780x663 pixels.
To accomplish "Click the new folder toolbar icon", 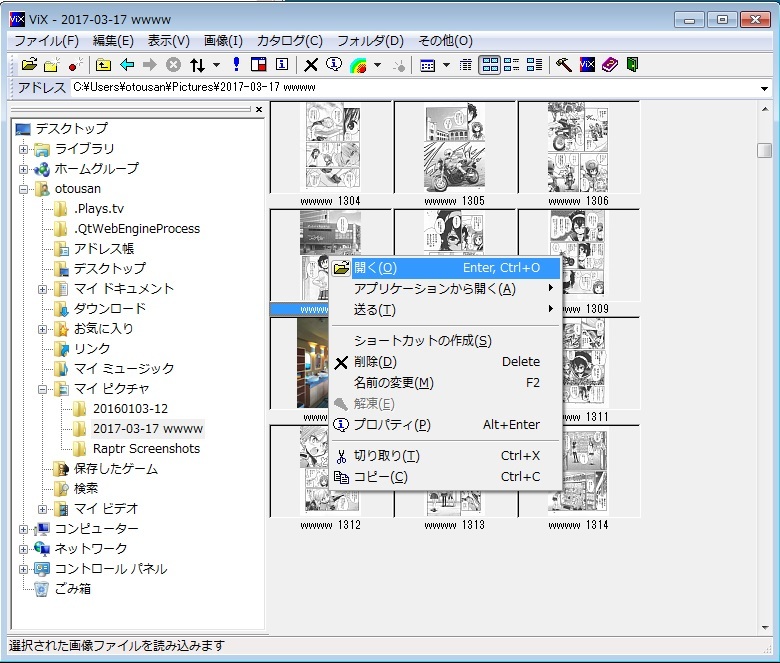I will pos(52,65).
